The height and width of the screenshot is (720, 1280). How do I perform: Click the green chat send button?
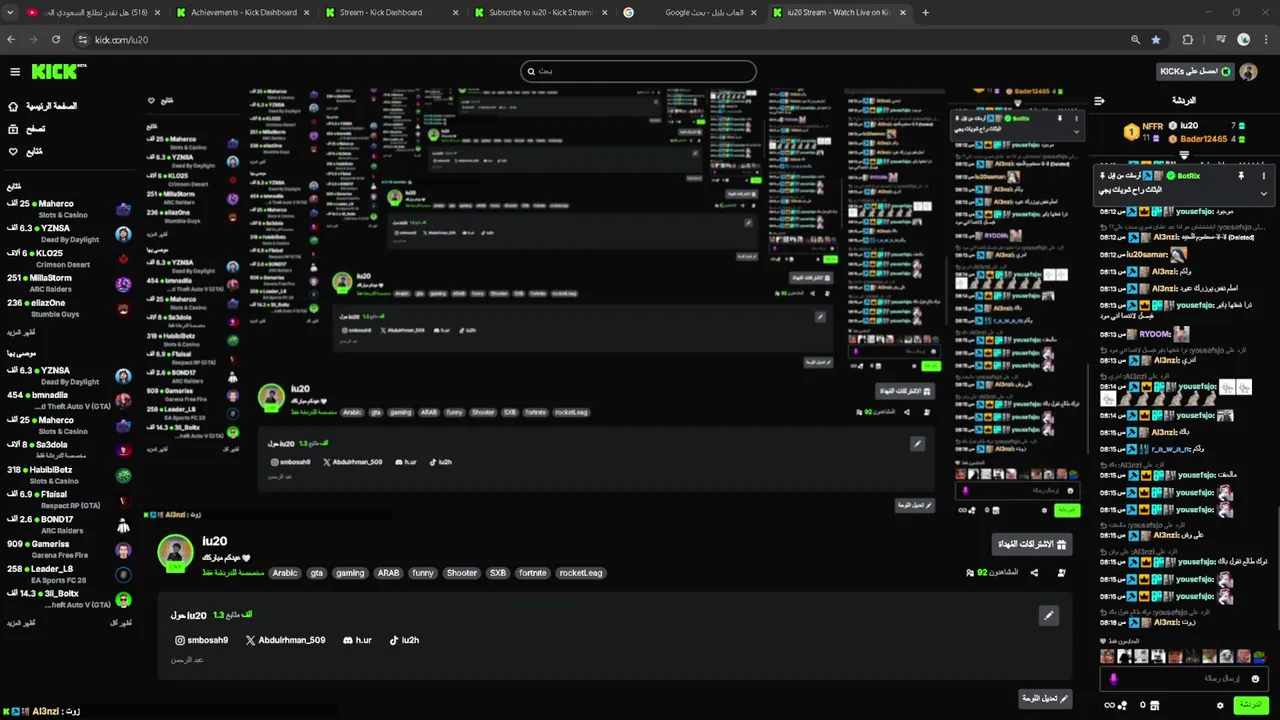pos(1250,705)
